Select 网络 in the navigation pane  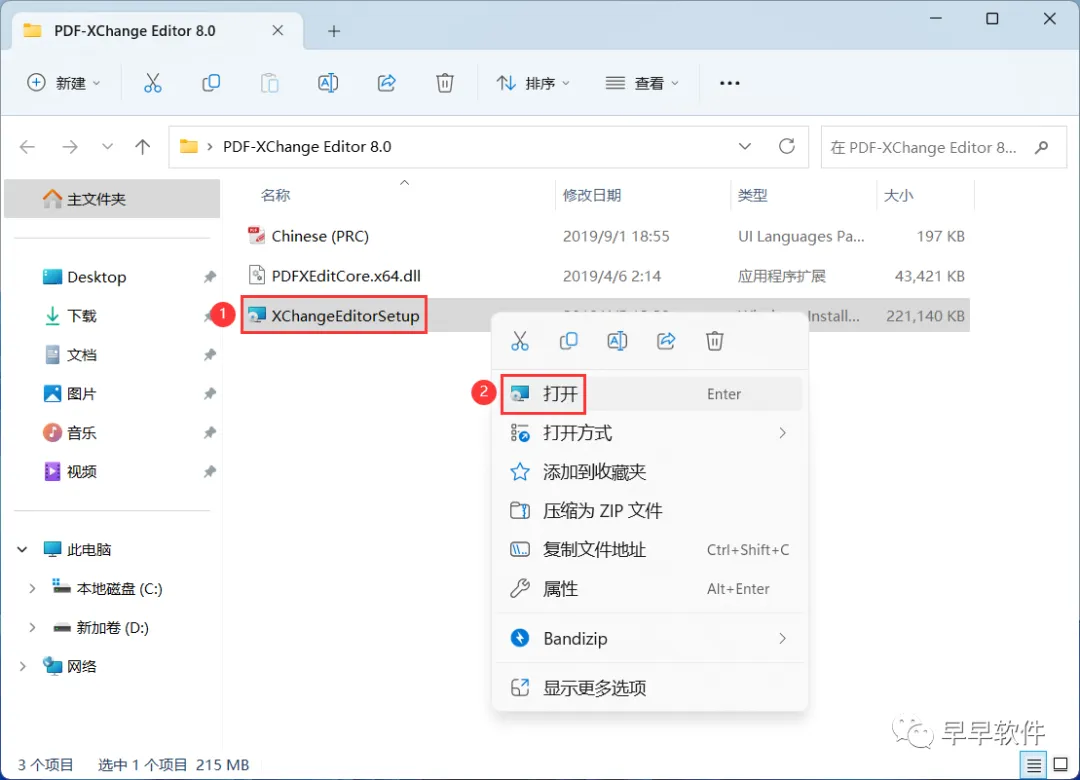coord(81,666)
